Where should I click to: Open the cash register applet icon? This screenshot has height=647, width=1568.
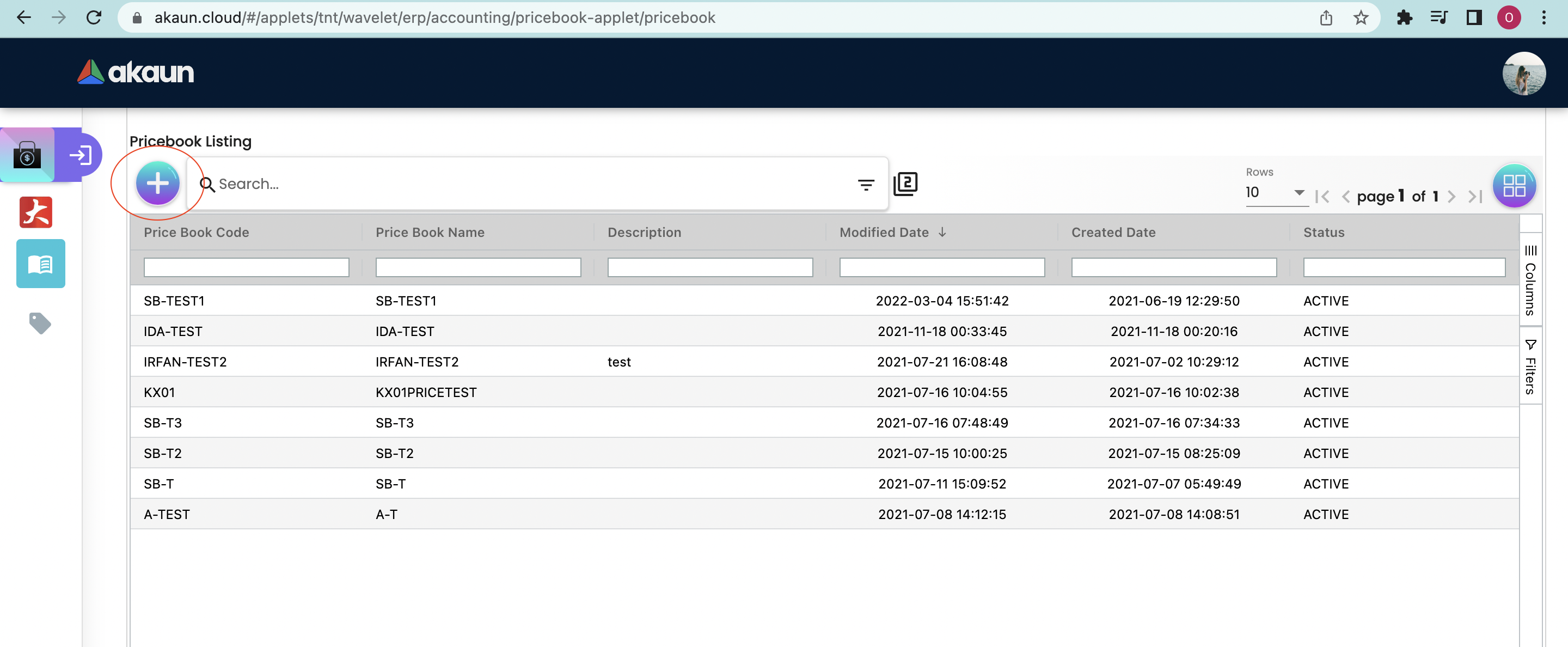pyautogui.click(x=27, y=155)
